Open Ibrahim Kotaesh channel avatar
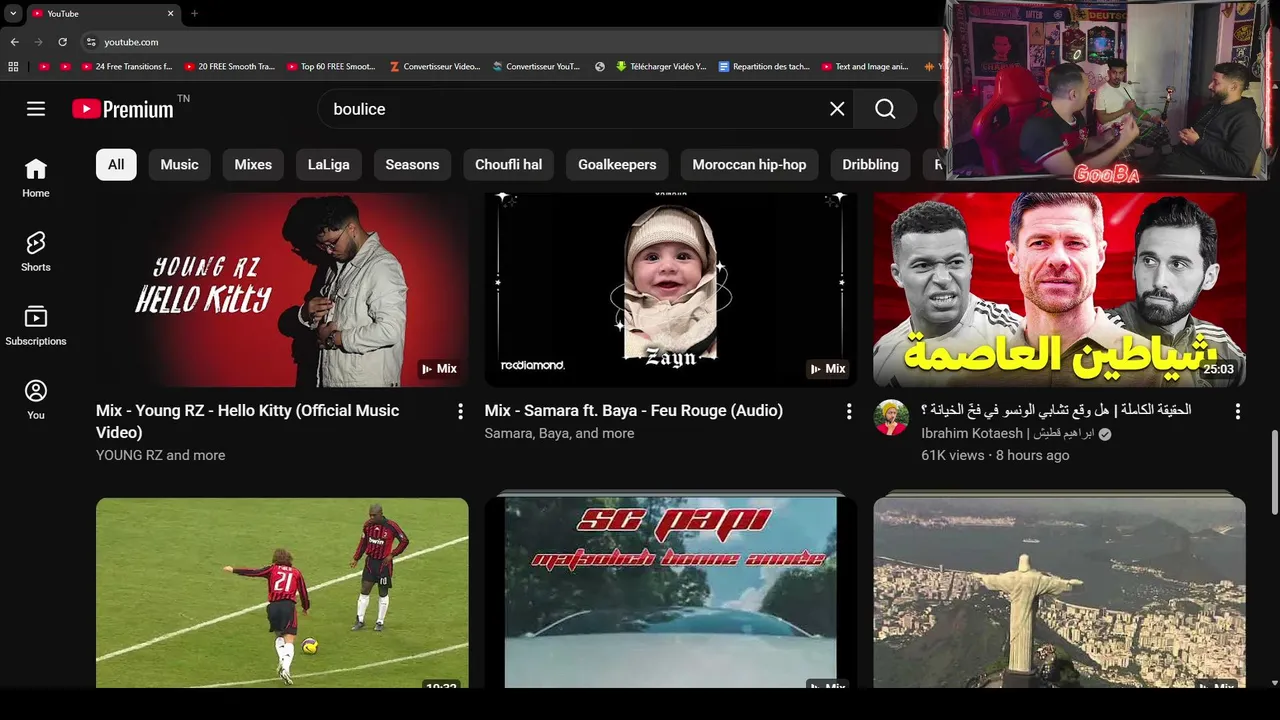1280x720 pixels. [x=891, y=417]
